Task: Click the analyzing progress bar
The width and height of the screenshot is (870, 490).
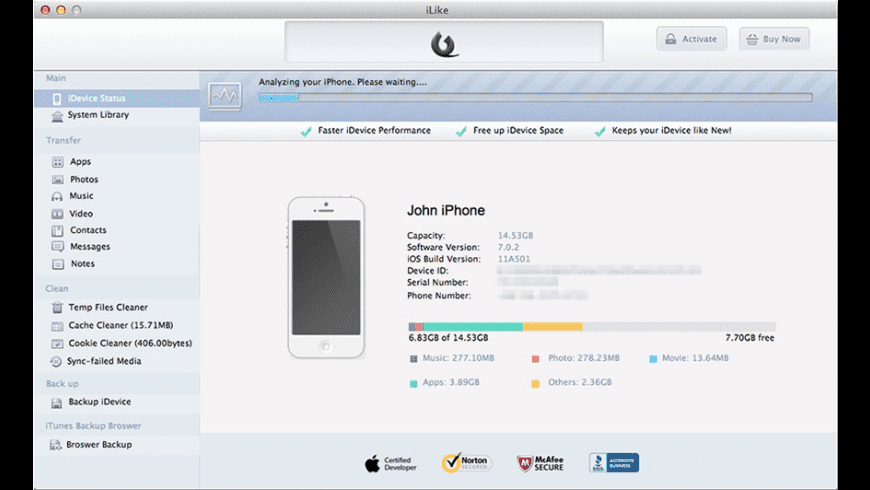Action: pyautogui.click(x=535, y=98)
